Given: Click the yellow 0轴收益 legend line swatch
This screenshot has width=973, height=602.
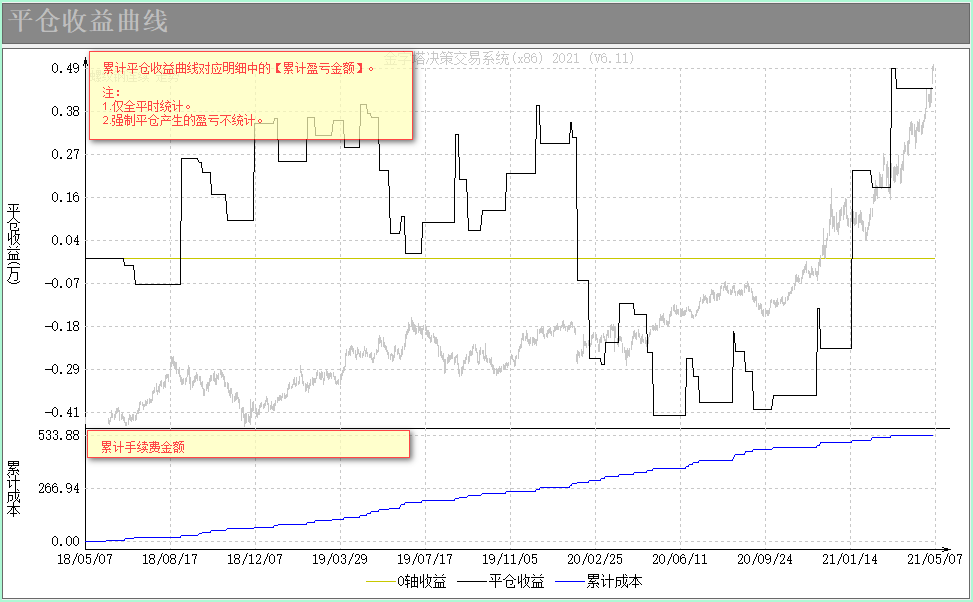Looking at the screenshot, I should pos(381,582).
